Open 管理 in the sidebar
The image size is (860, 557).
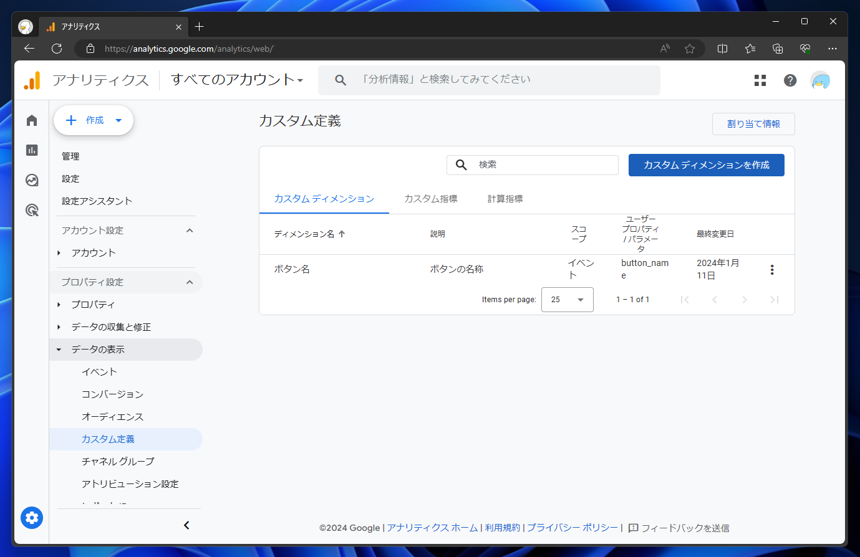click(70, 156)
